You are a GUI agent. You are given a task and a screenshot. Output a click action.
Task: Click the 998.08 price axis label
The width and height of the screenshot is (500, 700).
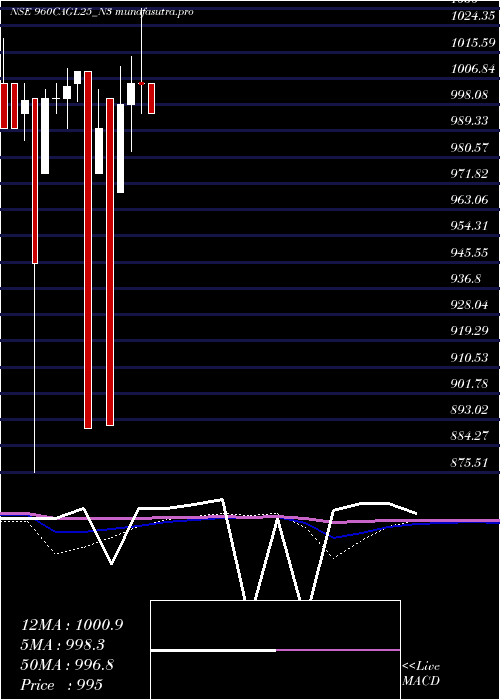pos(469,95)
